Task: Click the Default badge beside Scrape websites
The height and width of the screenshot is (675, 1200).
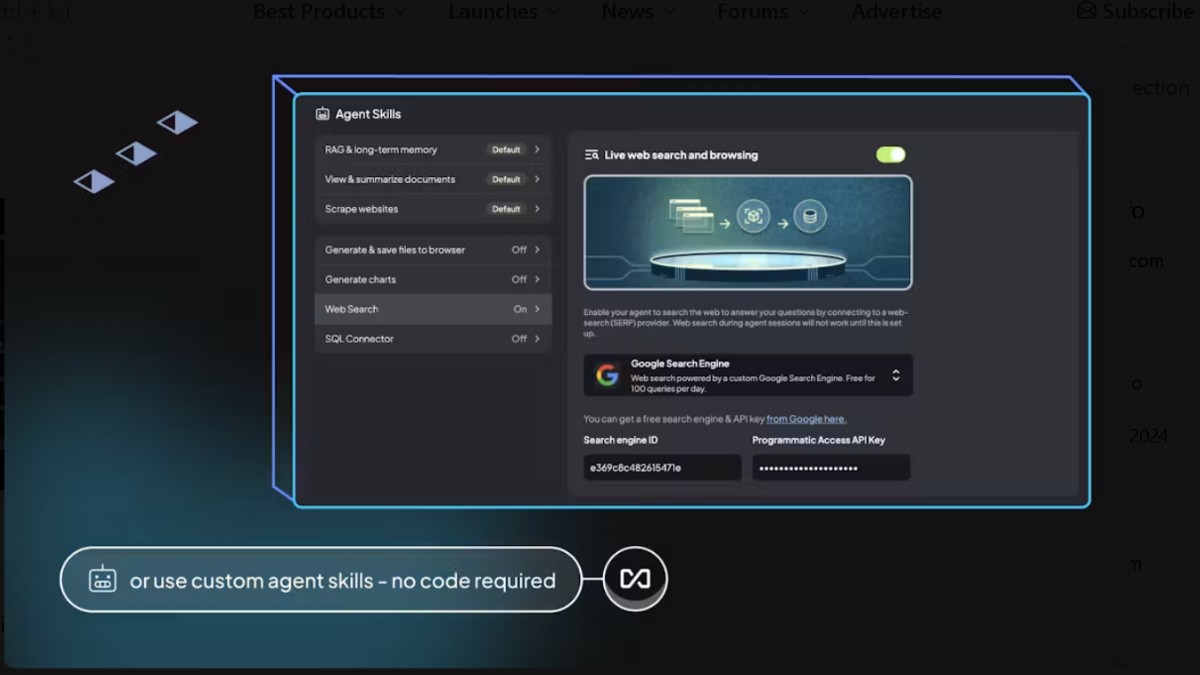Action: pyautogui.click(x=506, y=209)
